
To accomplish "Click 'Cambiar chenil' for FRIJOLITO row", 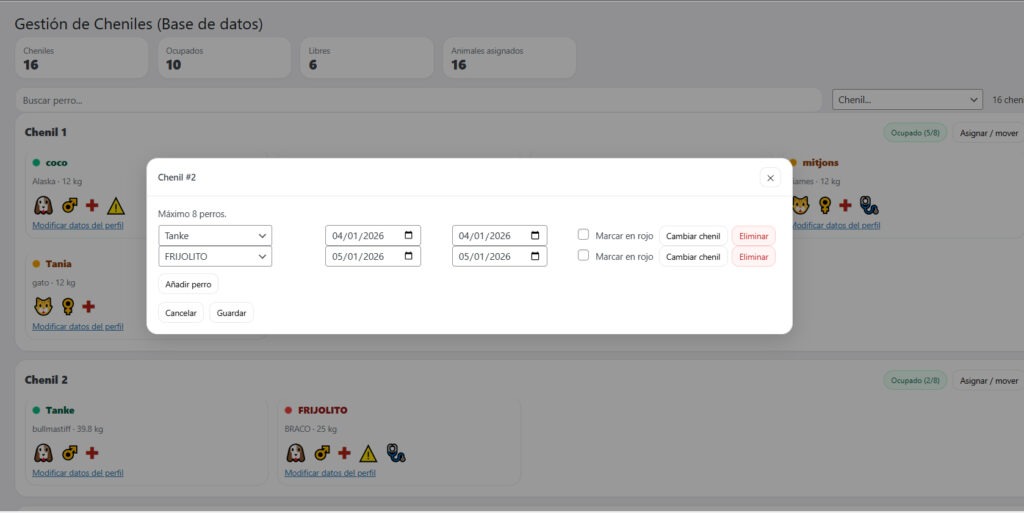I will pyautogui.click(x=693, y=256).
